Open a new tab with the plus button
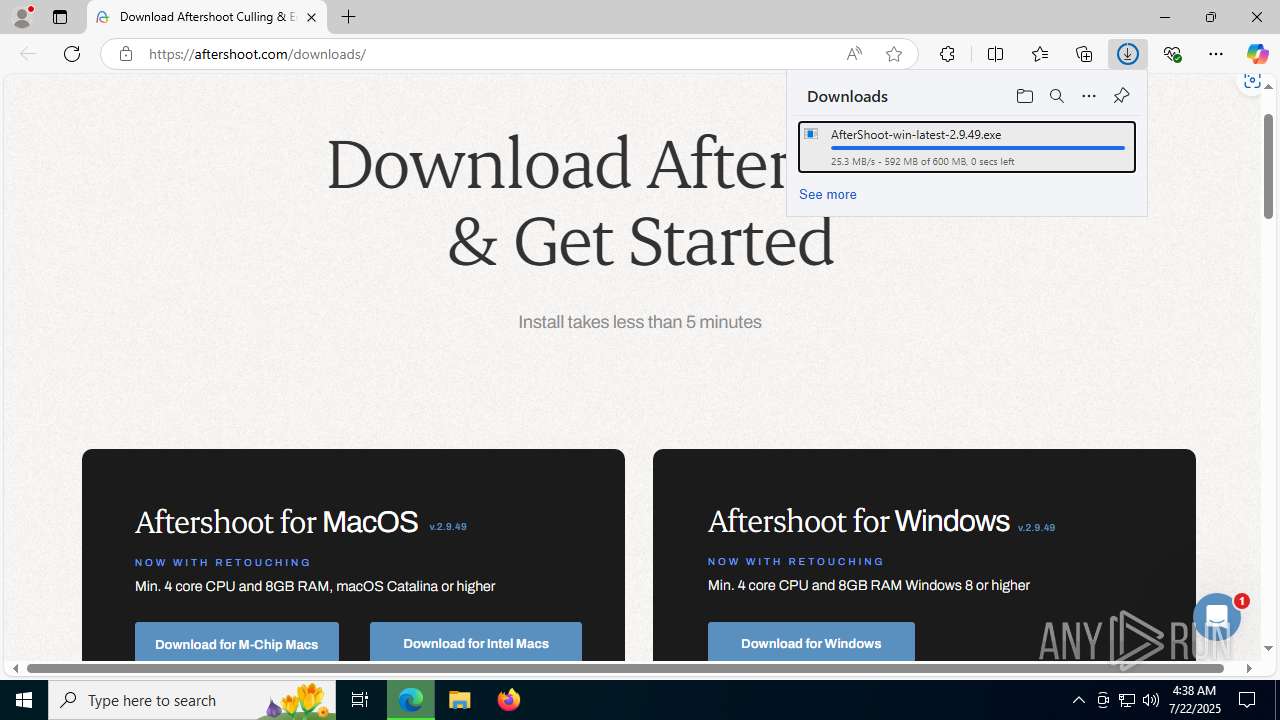Screen dimensions: 1280x720 [348, 17]
